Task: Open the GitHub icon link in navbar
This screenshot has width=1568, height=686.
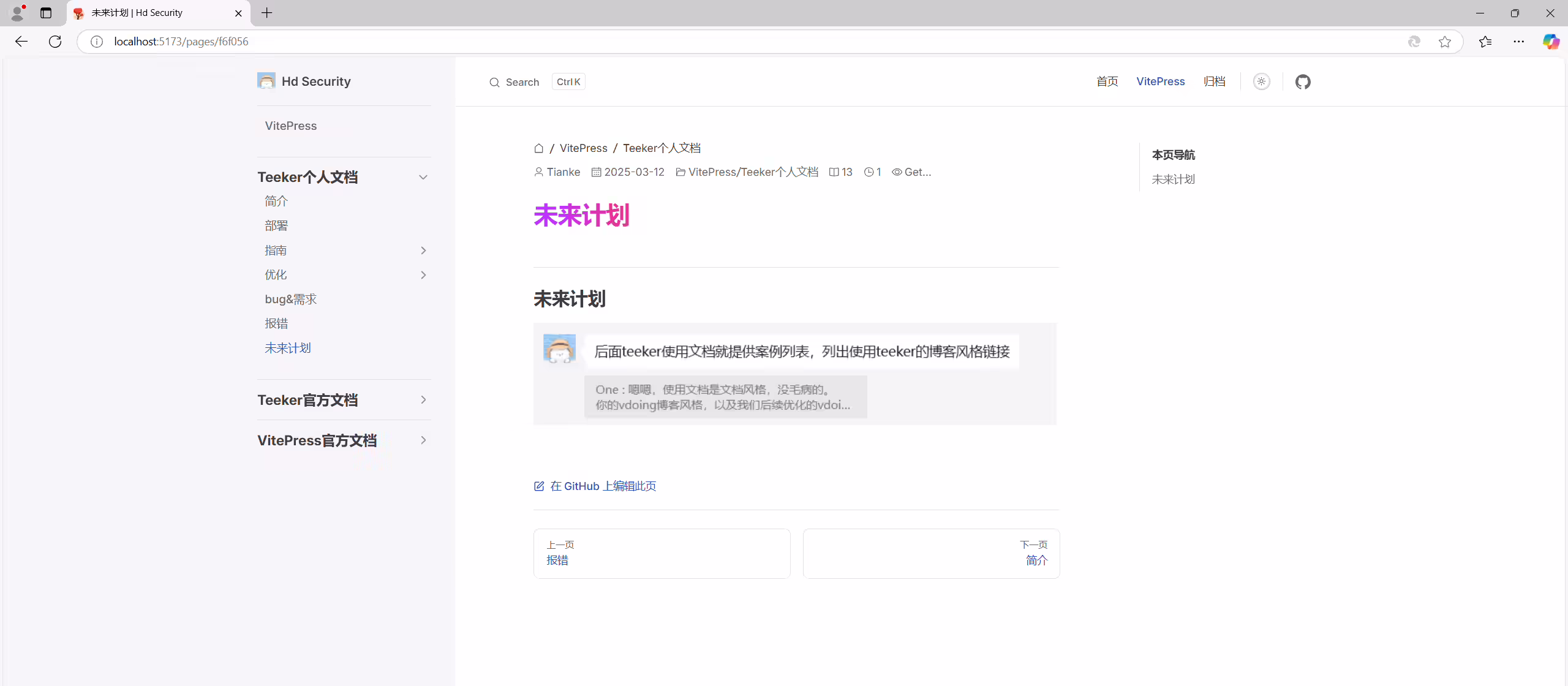Action: (1303, 81)
